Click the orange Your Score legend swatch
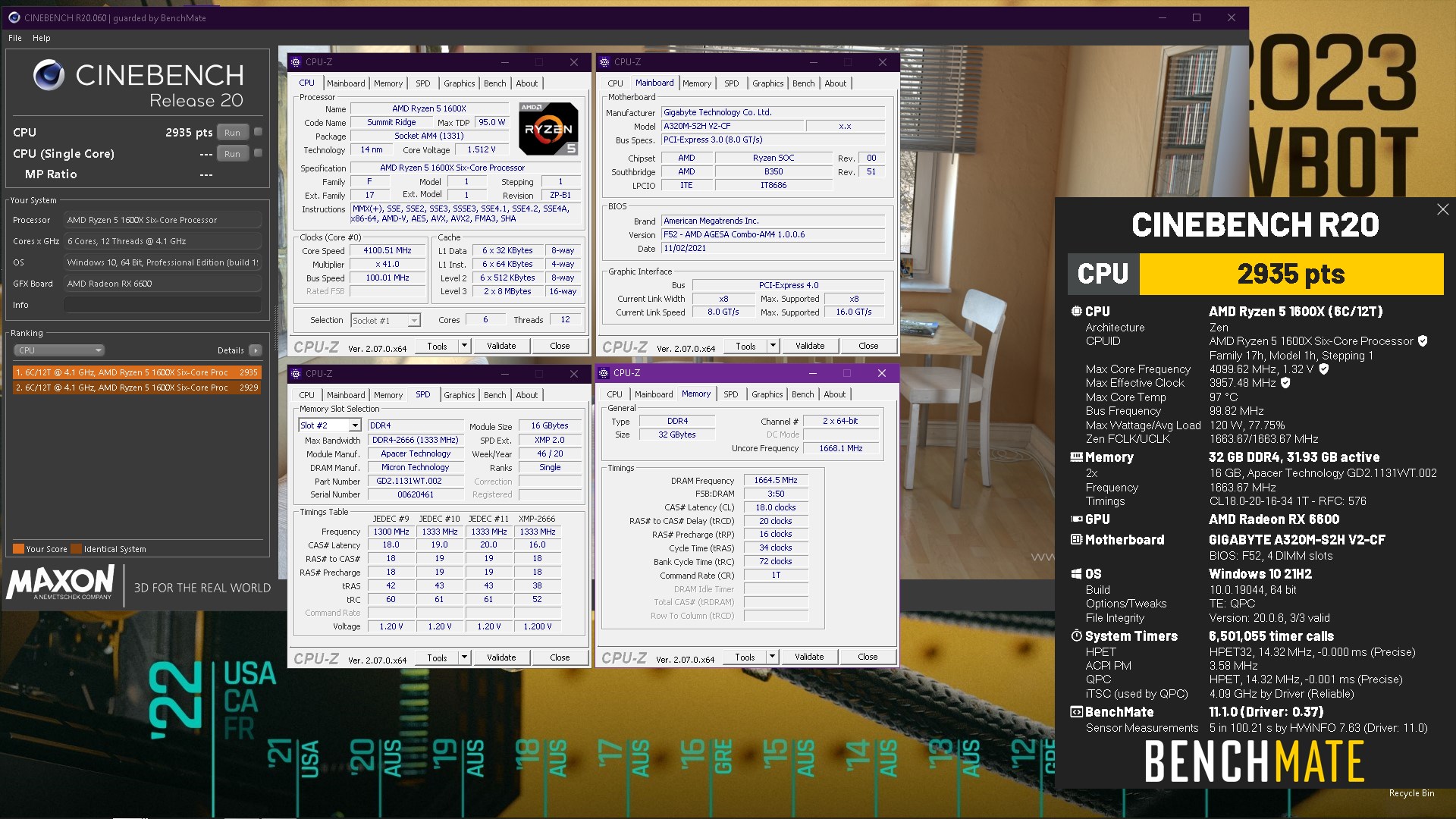 point(18,549)
